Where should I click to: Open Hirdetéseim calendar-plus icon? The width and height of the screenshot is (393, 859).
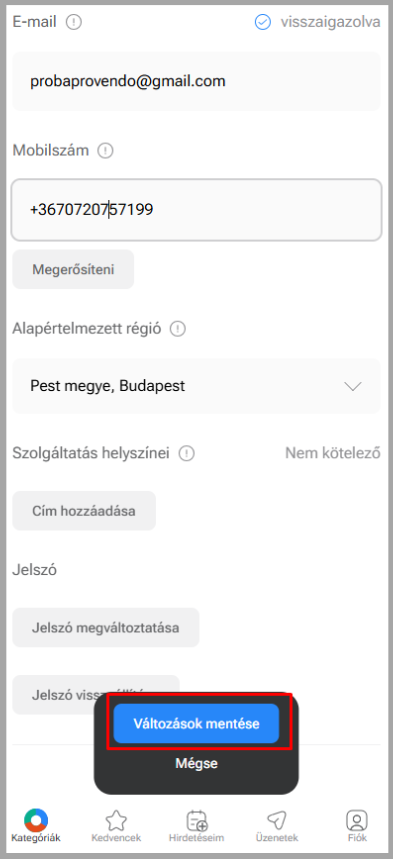(196, 826)
